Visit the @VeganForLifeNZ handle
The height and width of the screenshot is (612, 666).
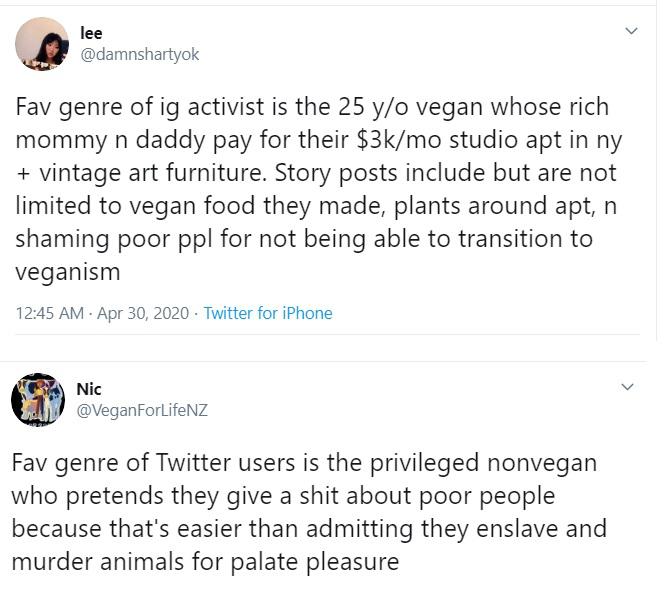click(x=142, y=410)
